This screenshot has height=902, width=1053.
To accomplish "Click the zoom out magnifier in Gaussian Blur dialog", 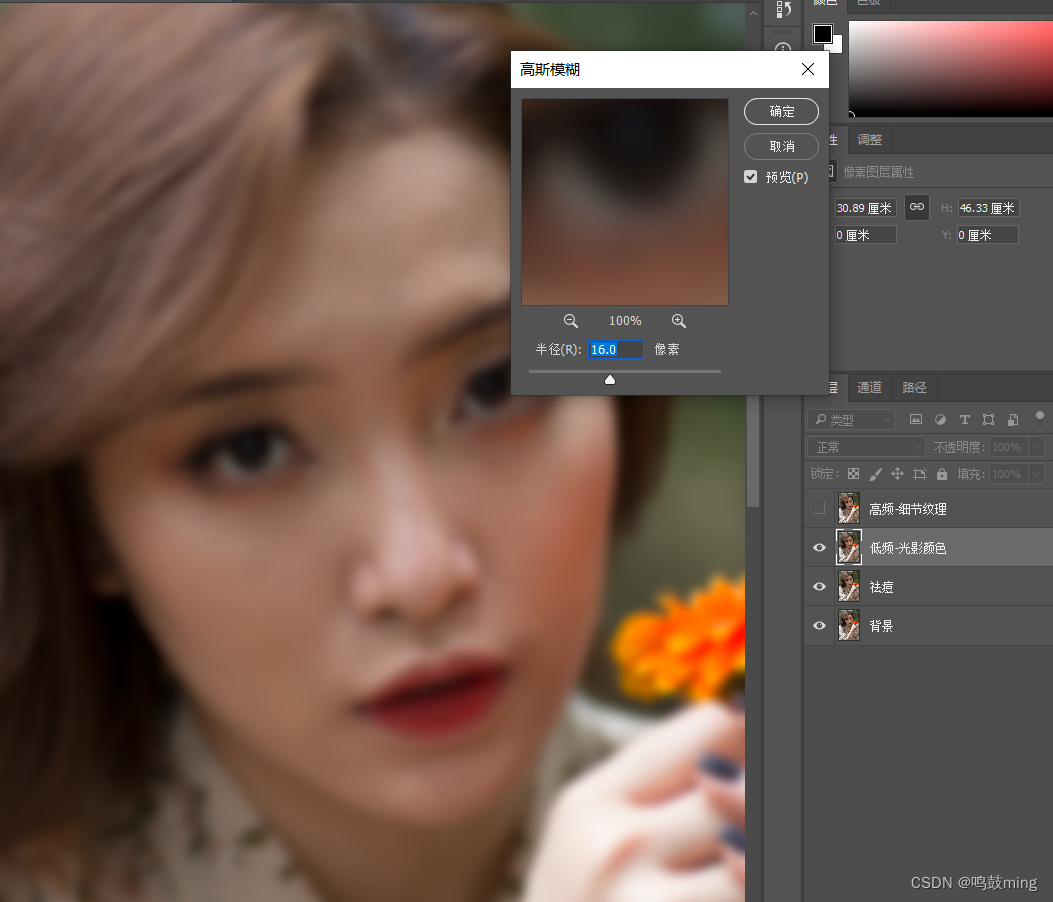I will coord(571,321).
